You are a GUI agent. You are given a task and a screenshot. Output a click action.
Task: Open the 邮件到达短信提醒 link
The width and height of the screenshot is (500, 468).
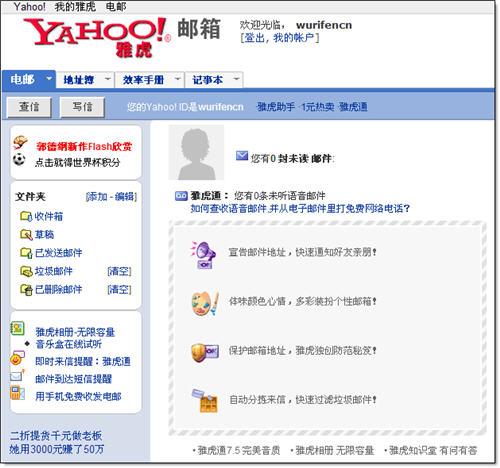(73, 379)
